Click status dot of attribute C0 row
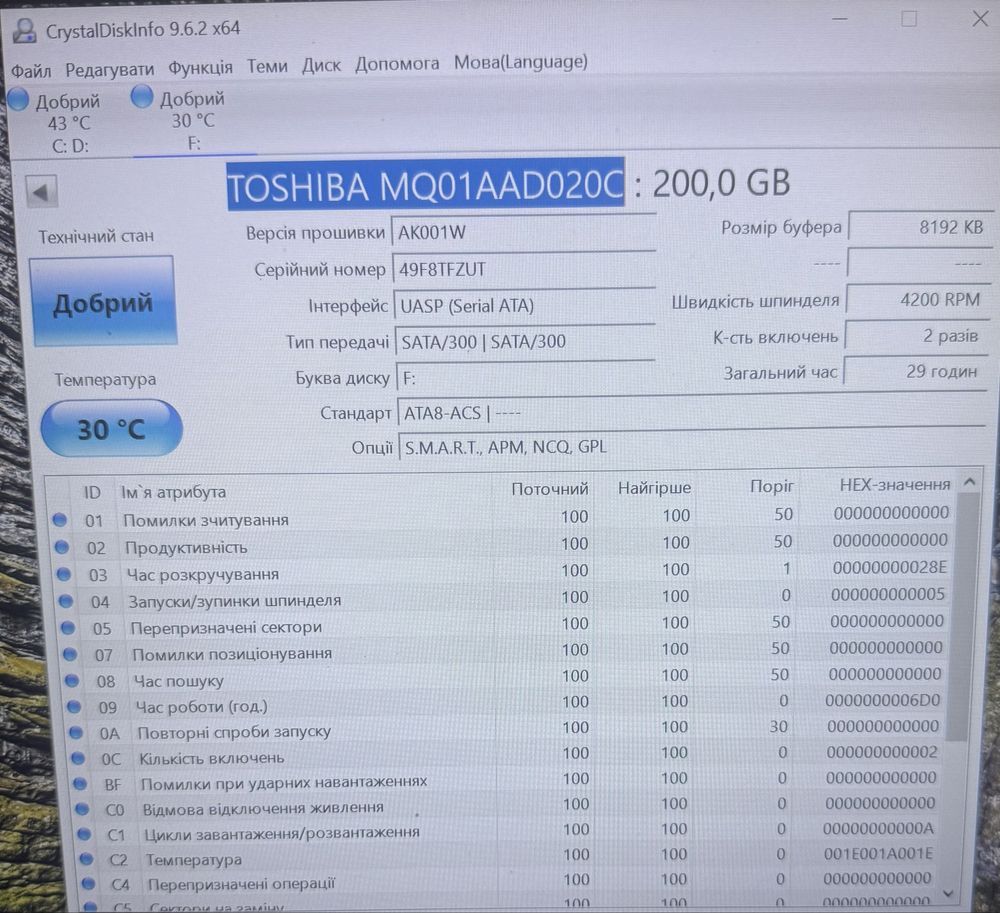The width and height of the screenshot is (1000, 913). (x=82, y=809)
